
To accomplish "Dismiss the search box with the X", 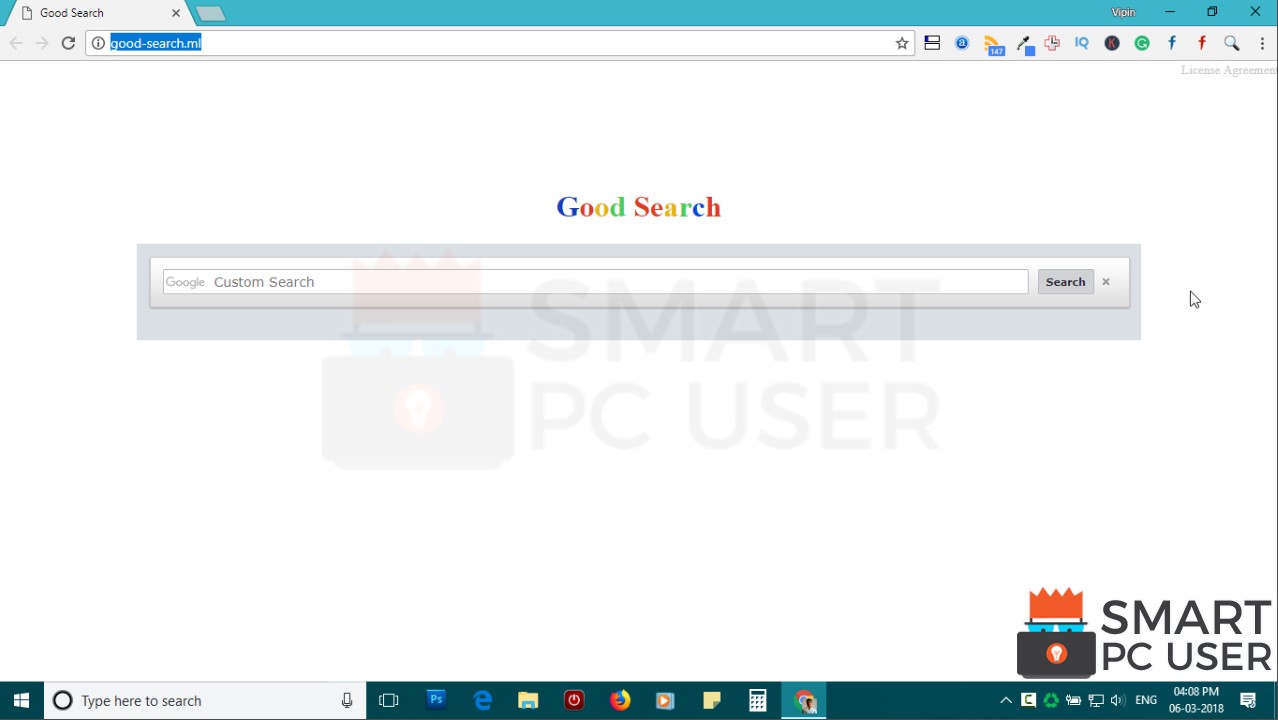I will coord(1105,281).
